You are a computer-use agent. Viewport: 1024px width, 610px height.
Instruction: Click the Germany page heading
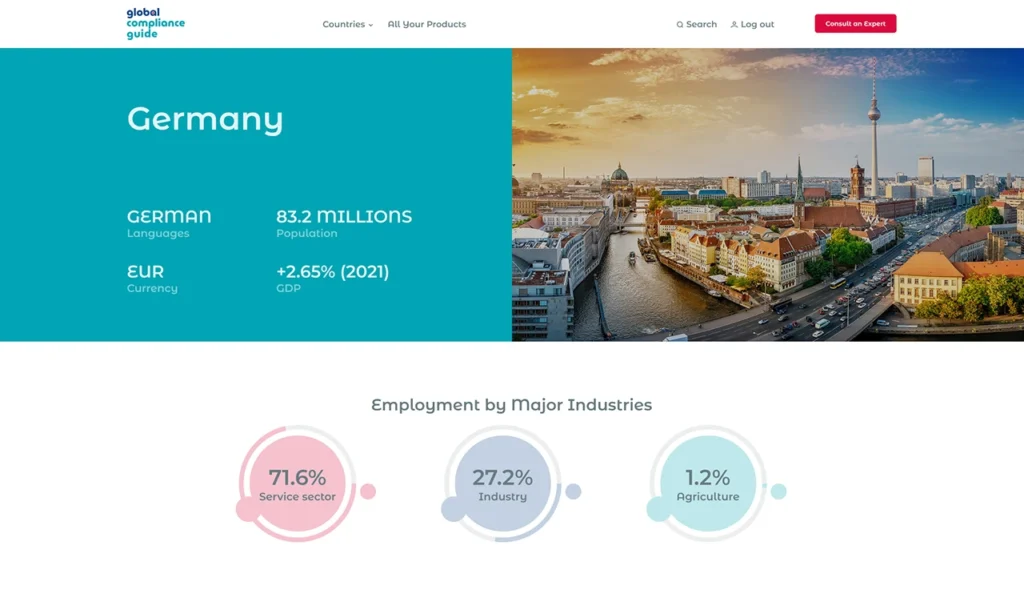[x=205, y=119]
